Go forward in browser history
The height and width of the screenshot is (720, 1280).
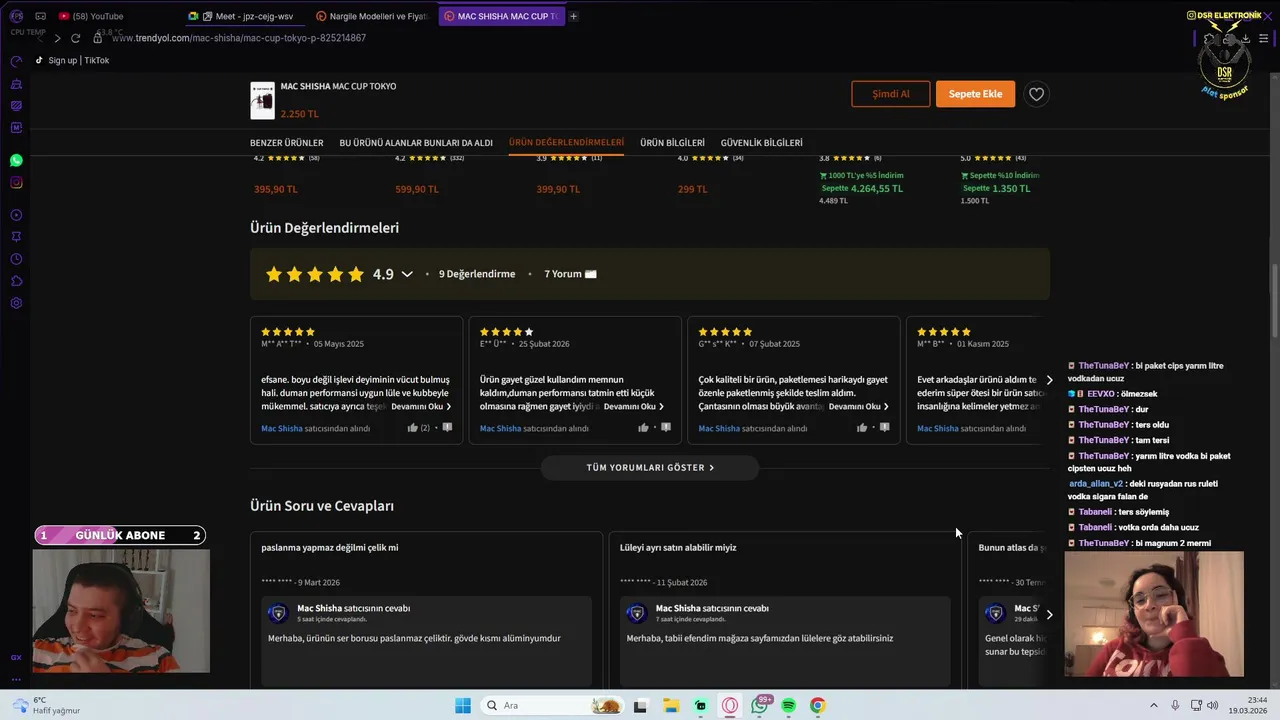[57, 38]
